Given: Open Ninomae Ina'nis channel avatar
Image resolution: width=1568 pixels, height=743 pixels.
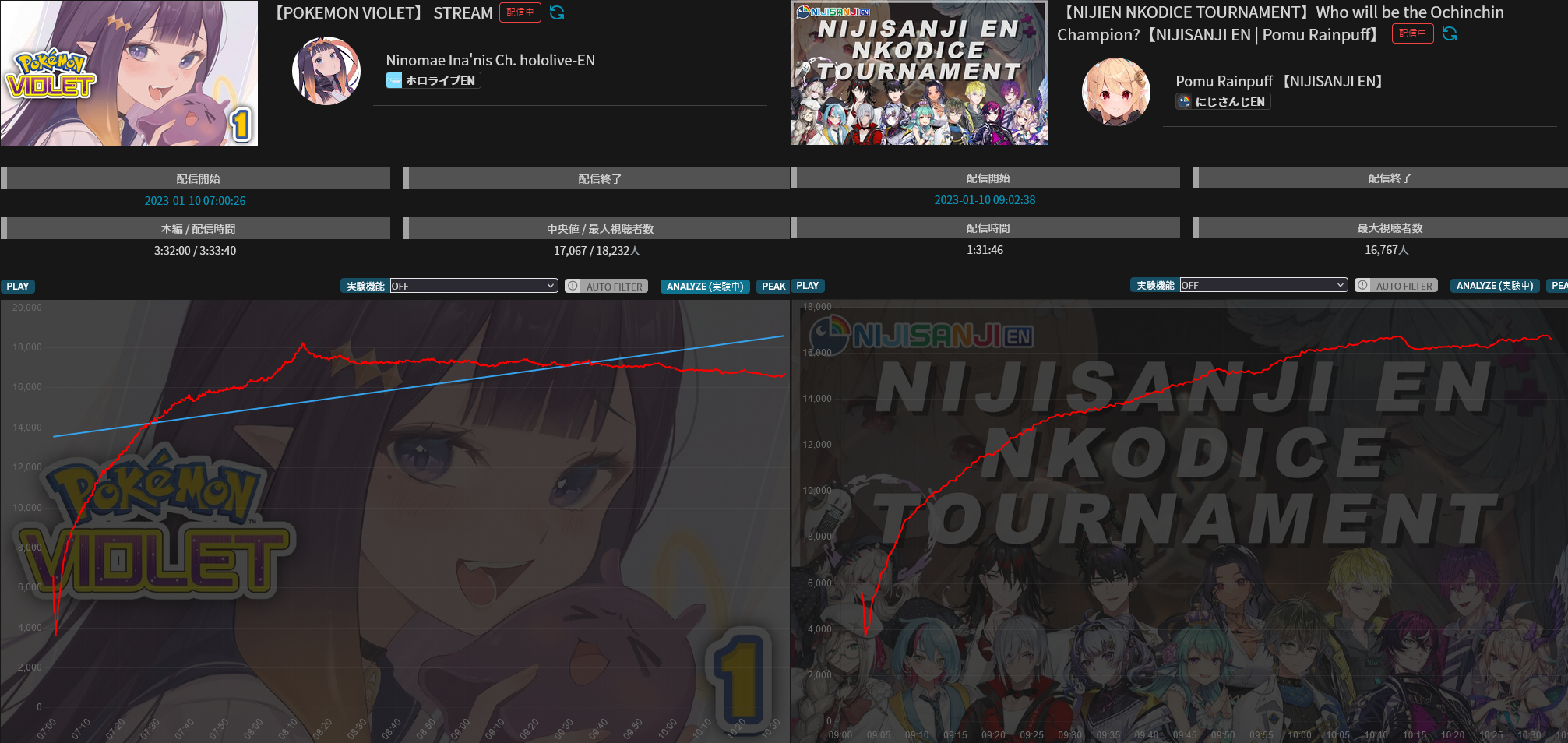Looking at the screenshot, I should (326, 71).
